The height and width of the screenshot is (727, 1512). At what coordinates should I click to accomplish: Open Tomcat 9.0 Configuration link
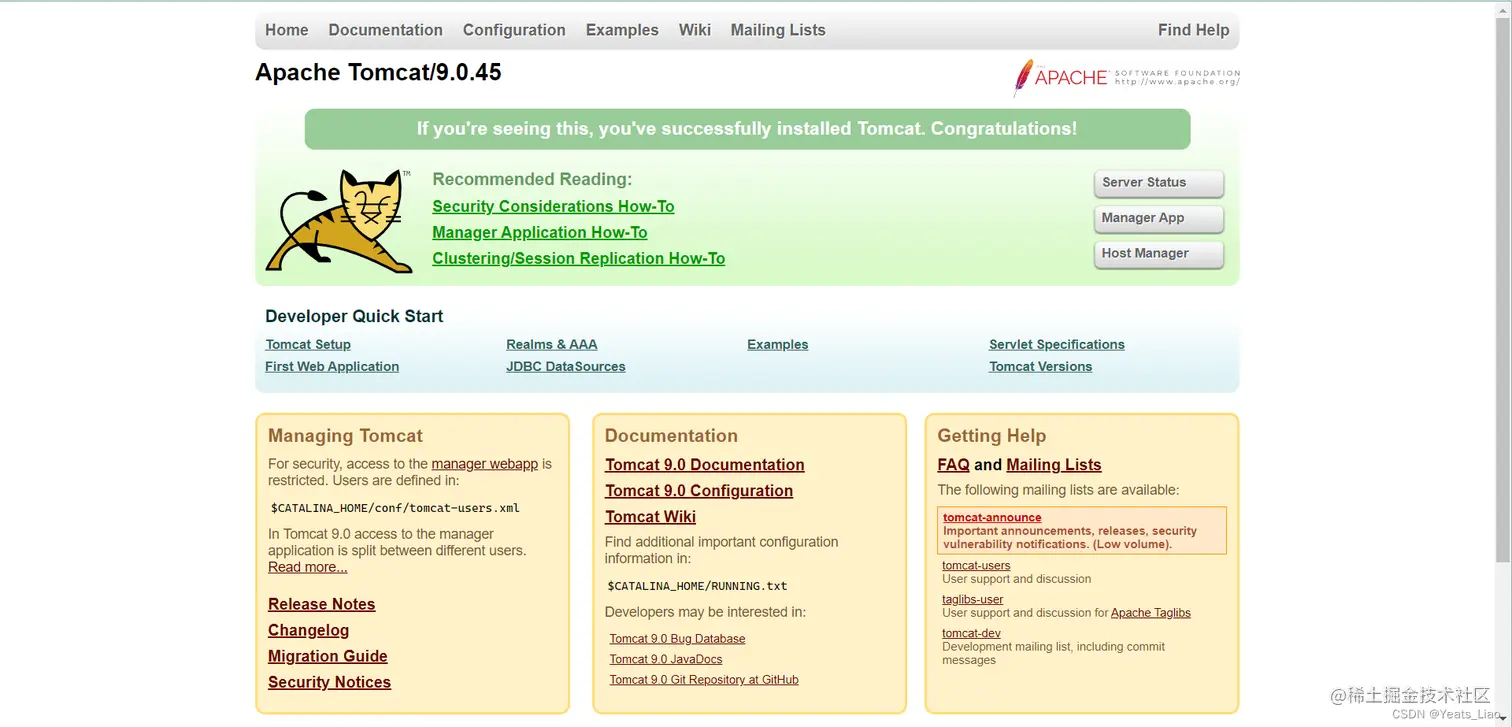699,491
